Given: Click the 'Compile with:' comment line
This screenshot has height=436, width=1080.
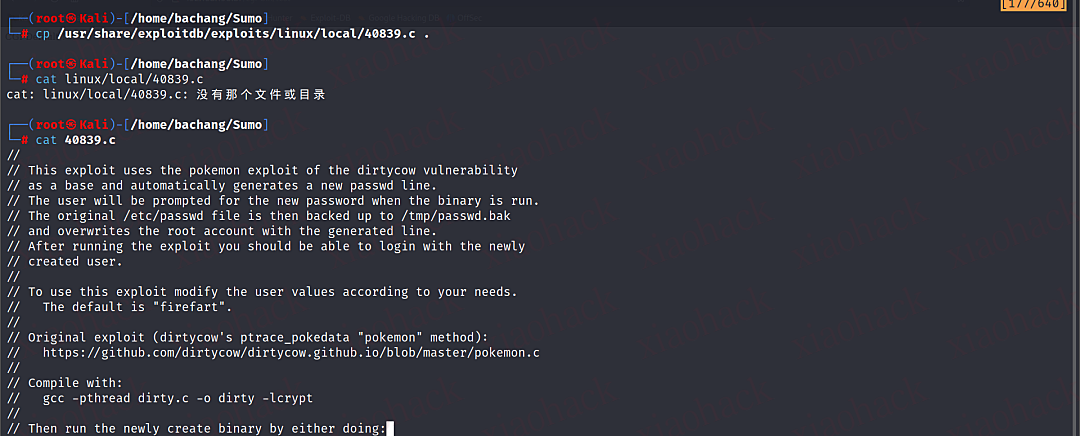Looking at the screenshot, I should (x=65, y=383).
